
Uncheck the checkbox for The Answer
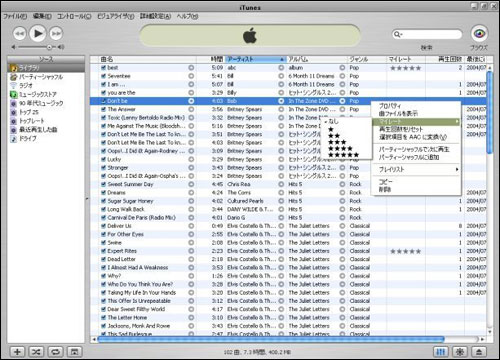[103, 109]
